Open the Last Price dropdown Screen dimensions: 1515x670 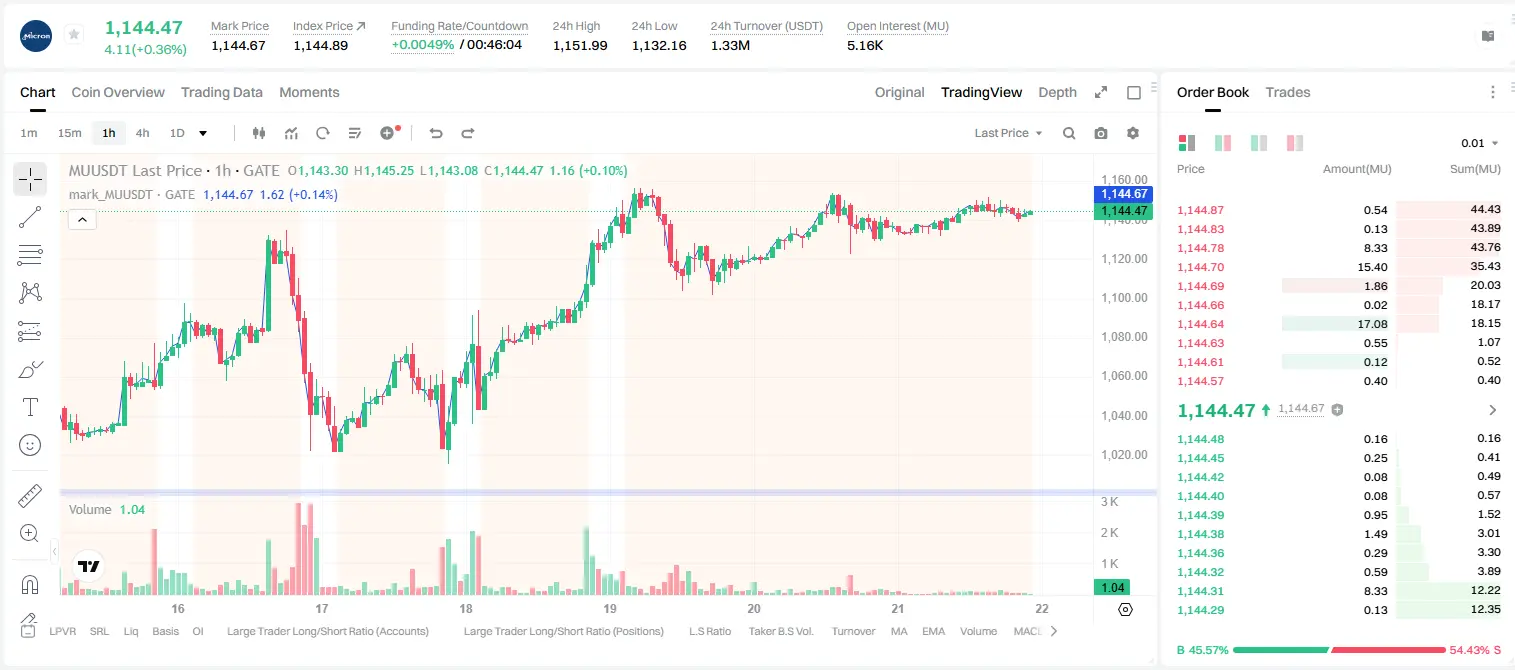click(1008, 133)
